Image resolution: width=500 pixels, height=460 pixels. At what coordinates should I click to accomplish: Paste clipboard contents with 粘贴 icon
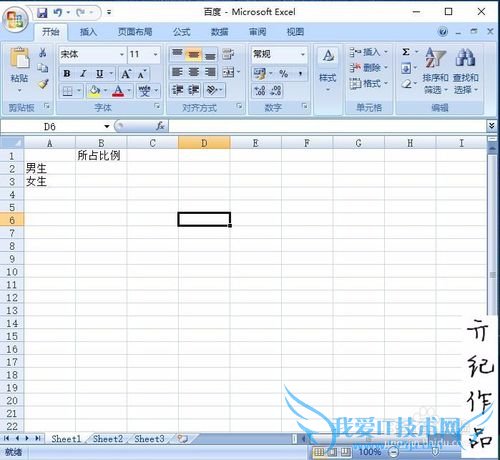point(19,59)
